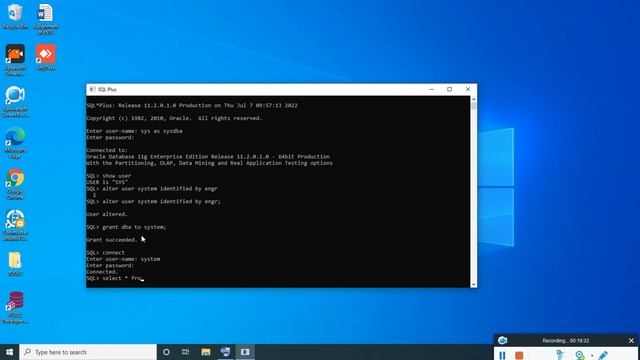Pause the screen recording

pyautogui.click(x=502, y=356)
